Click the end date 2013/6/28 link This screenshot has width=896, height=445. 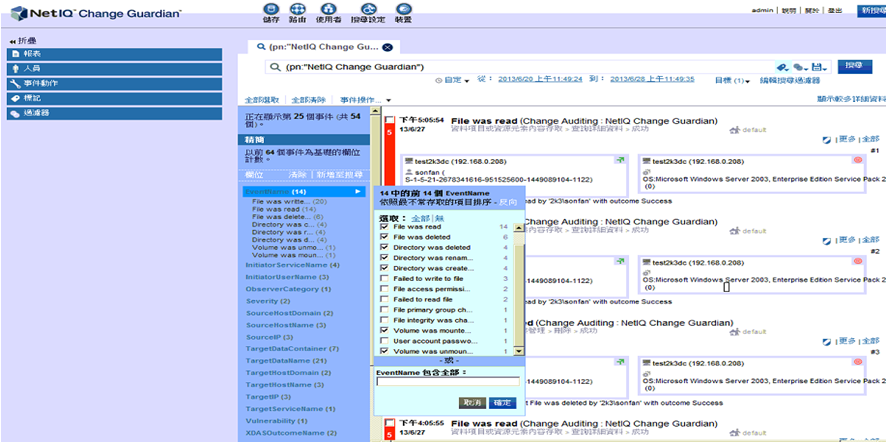653,79
